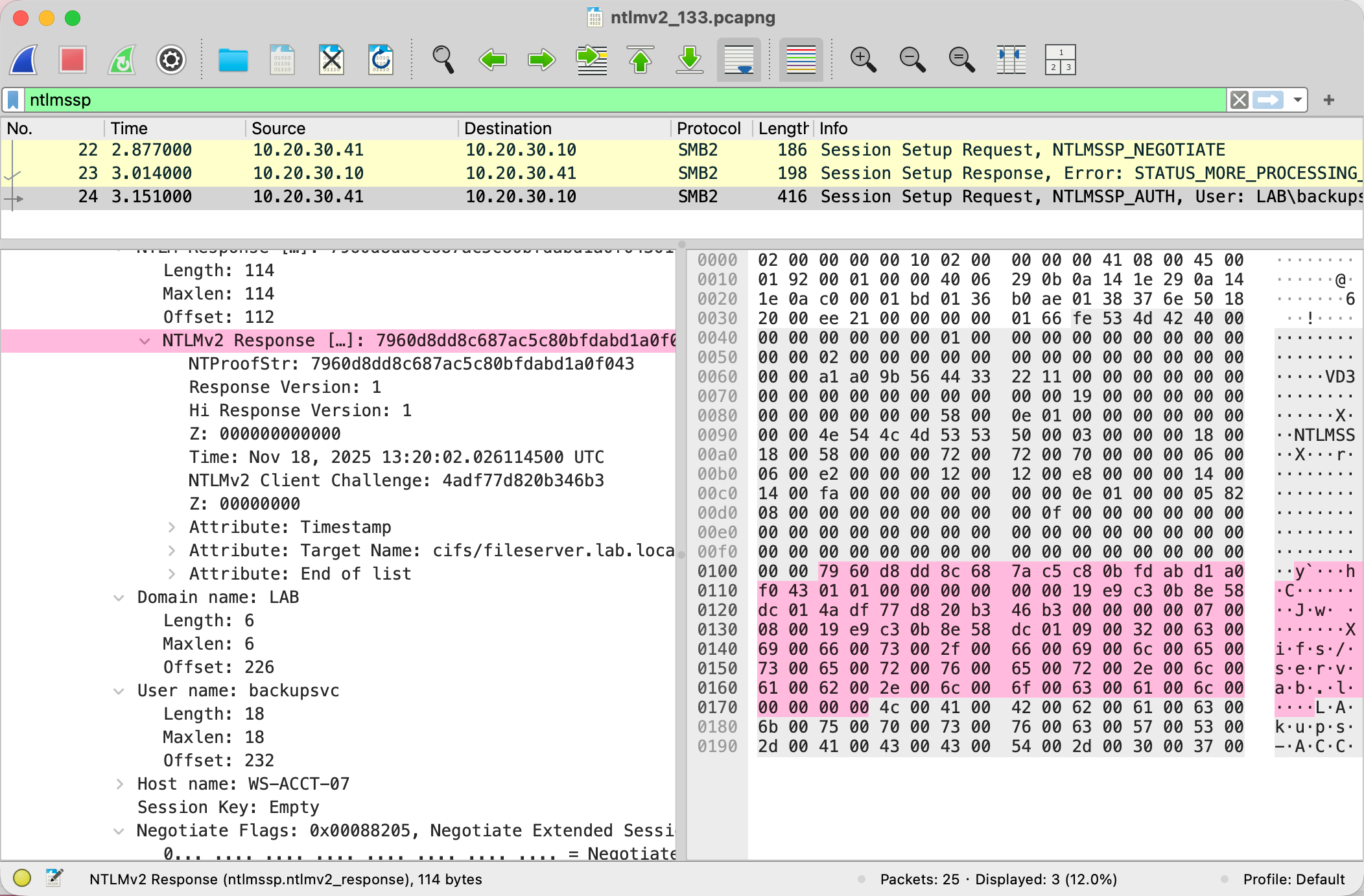Open expert information yellow circle
Viewport: 1364px width, 896px height.
click(x=22, y=878)
